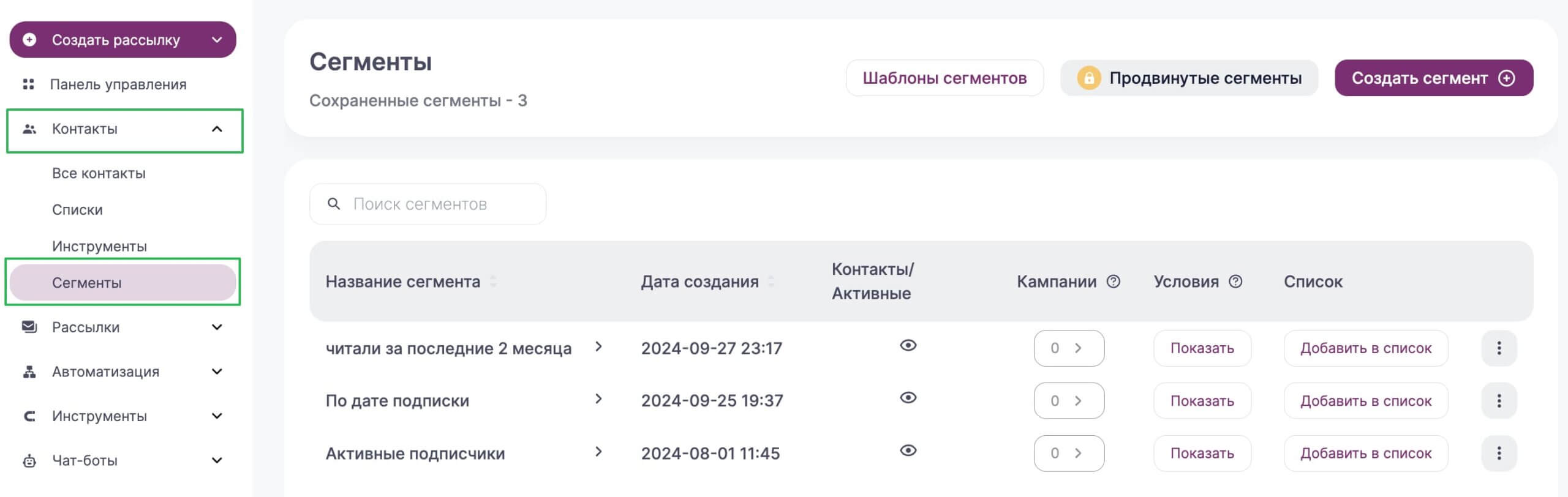Open the Создать рассылку dropdown arrow
Image resolution: width=1568 pixels, height=497 pixels.
tap(217, 40)
